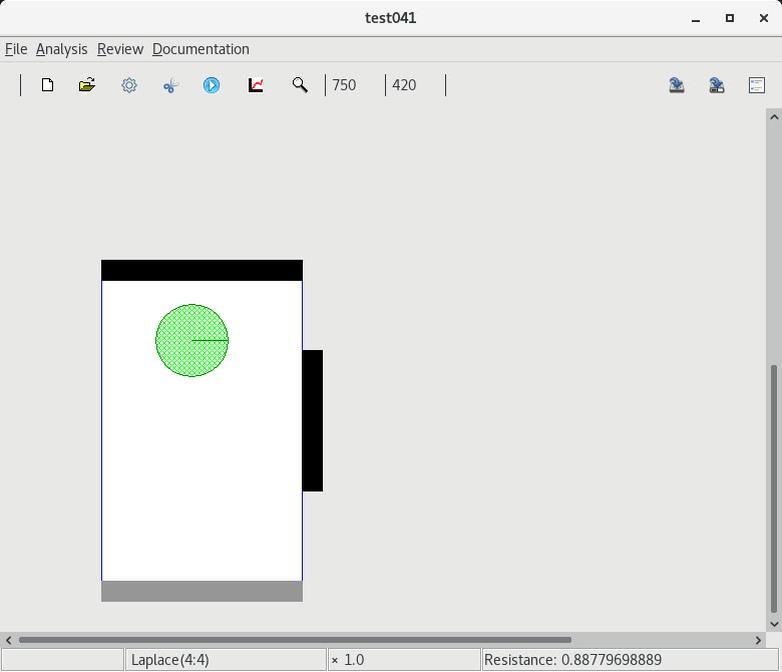Open the Documentation menu
The image size is (782, 672).
200,49
